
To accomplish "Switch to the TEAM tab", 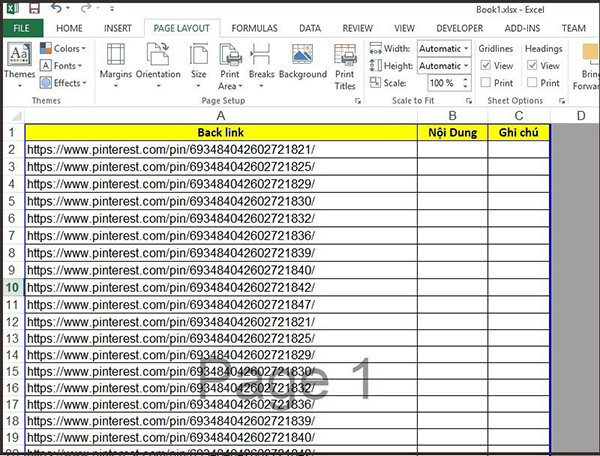I will 574,28.
